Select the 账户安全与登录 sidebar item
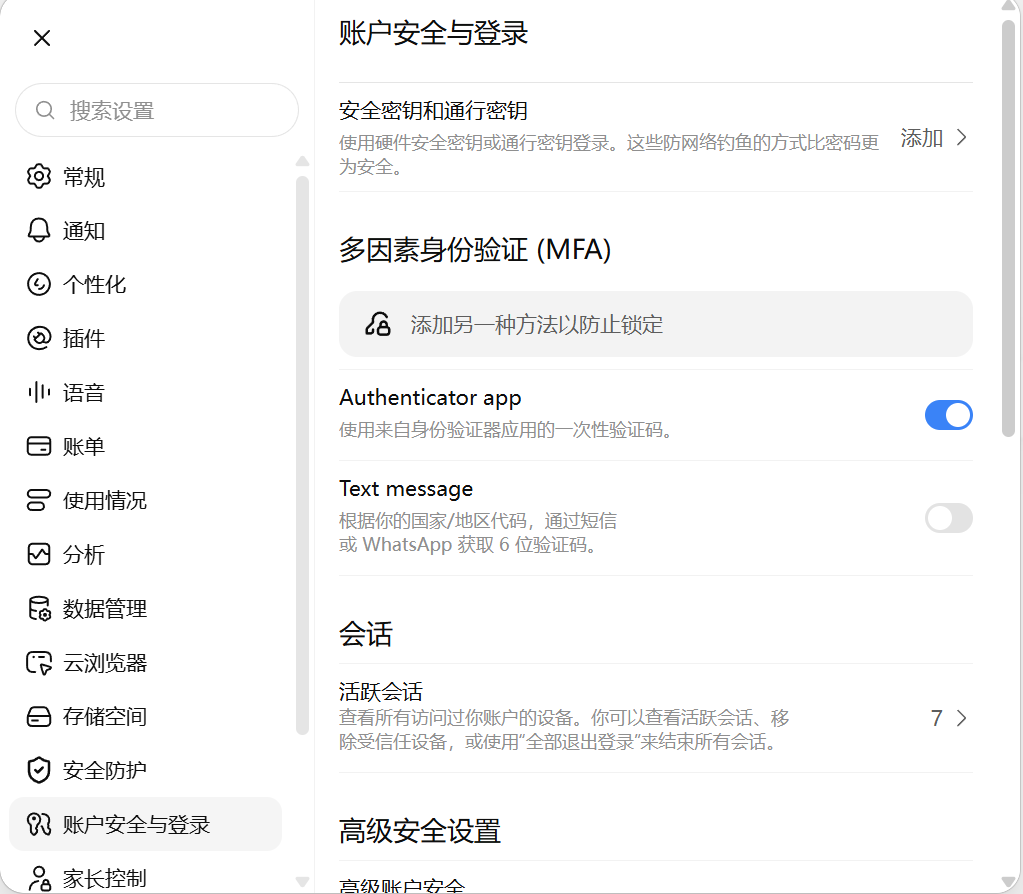The image size is (1023, 894). [145, 824]
